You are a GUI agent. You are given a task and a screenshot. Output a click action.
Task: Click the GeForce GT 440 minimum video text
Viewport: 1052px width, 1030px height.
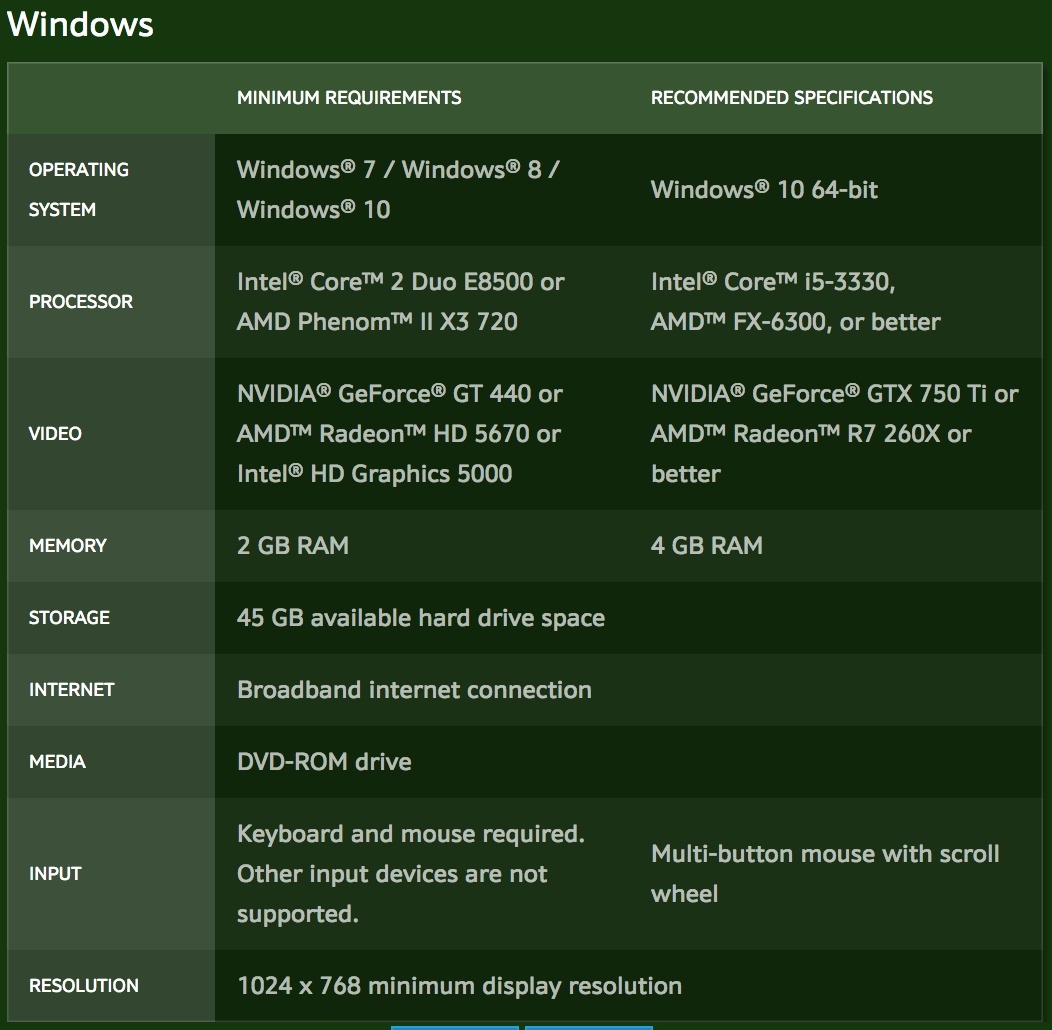399,394
